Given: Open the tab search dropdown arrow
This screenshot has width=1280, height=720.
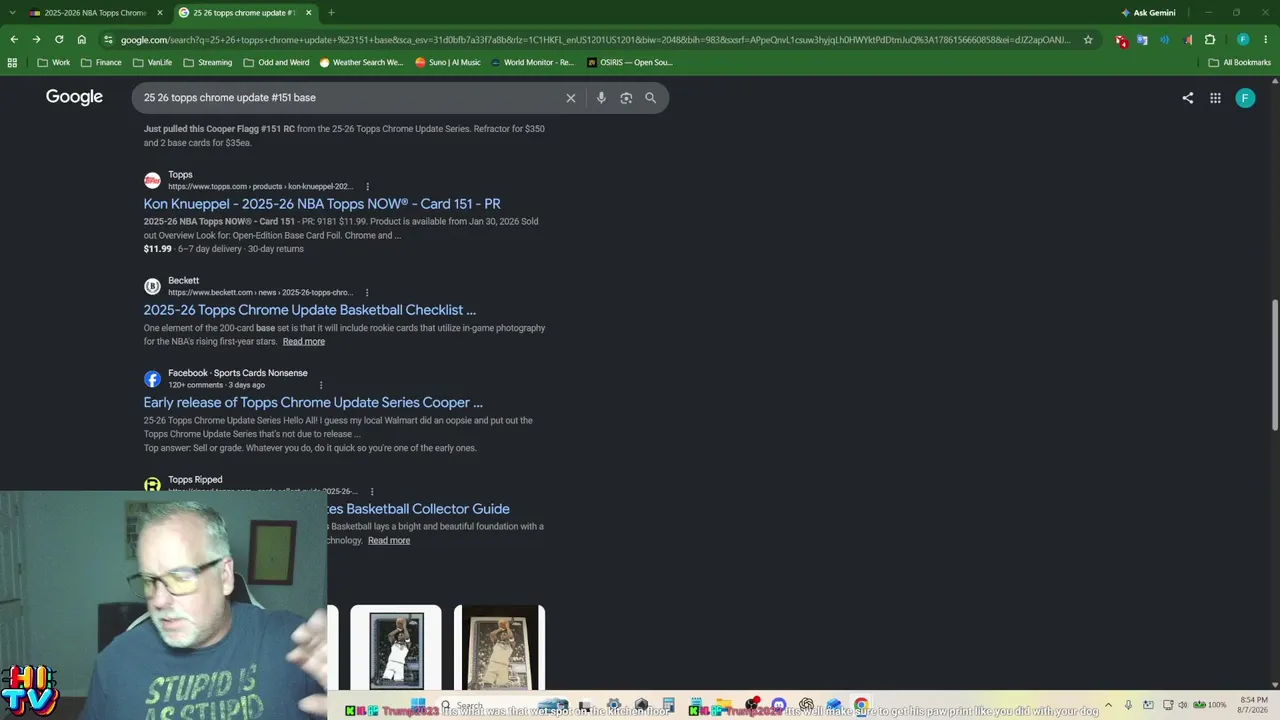Looking at the screenshot, I should 12,13.
